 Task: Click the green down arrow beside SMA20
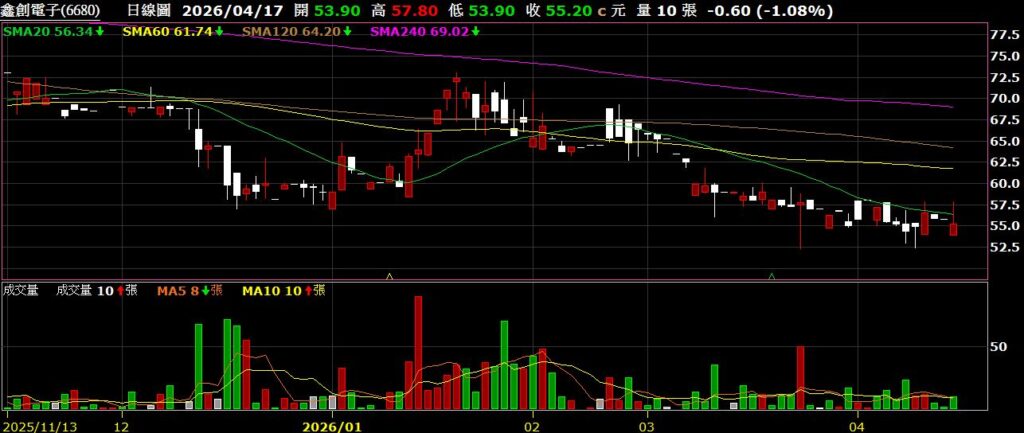point(99,32)
